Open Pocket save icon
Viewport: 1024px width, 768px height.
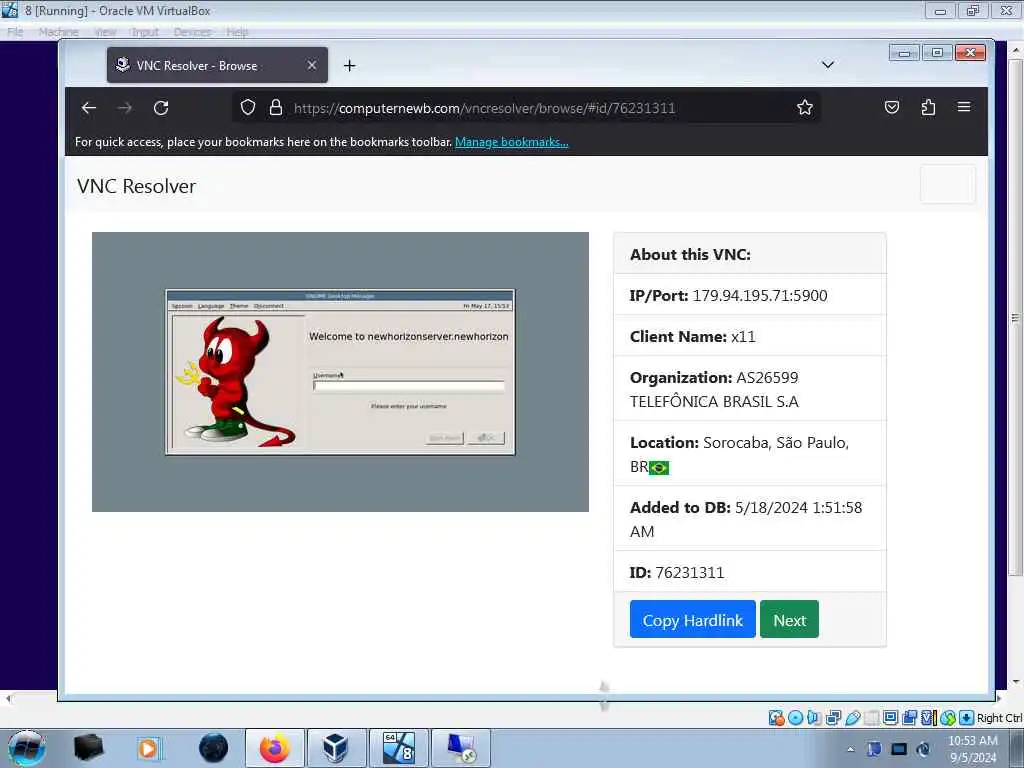point(891,107)
